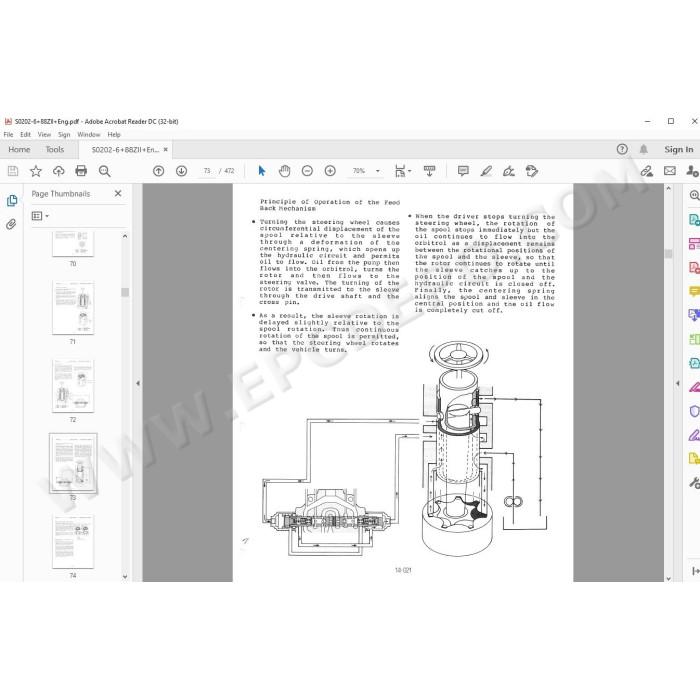Open the View menu

click(44, 134)
